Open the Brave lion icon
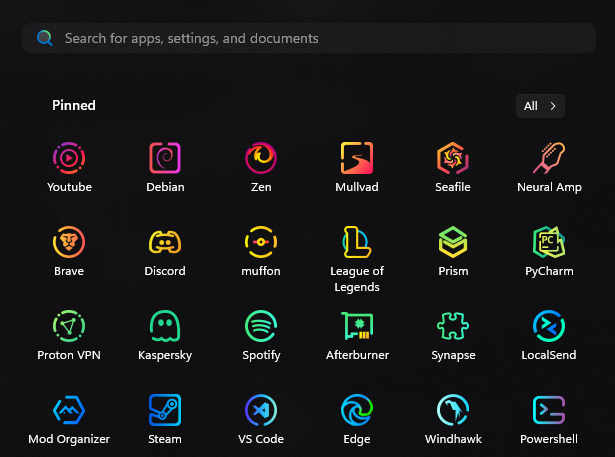The image size is (615, 457). click(x=69, y=242)
